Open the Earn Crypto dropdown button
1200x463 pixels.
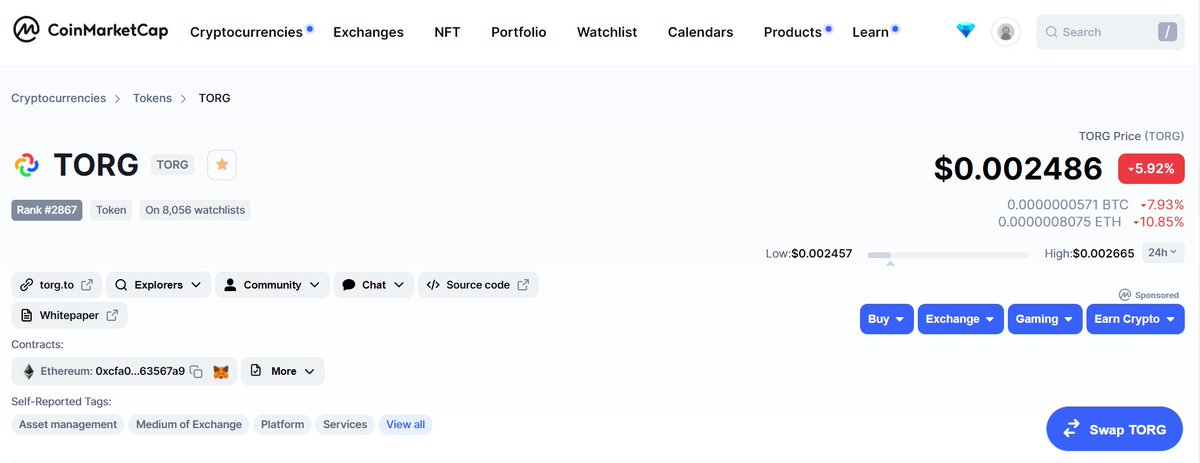[1135, 319]
